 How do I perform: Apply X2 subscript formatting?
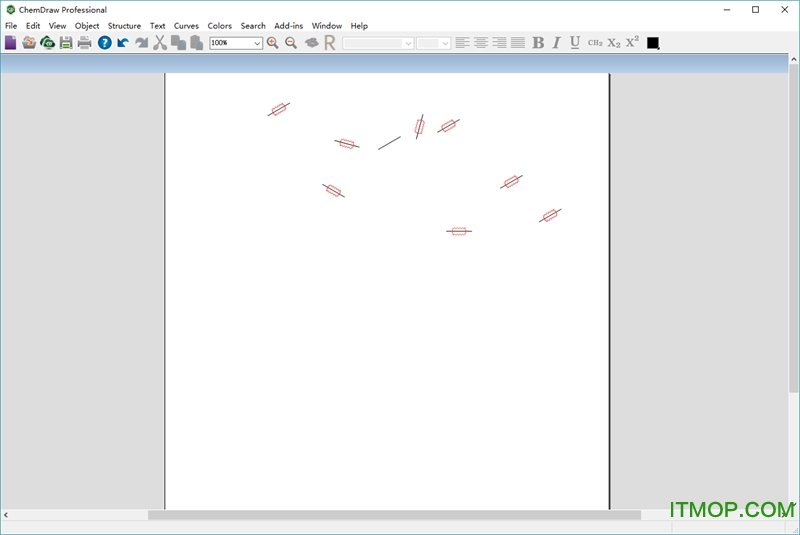614,43
